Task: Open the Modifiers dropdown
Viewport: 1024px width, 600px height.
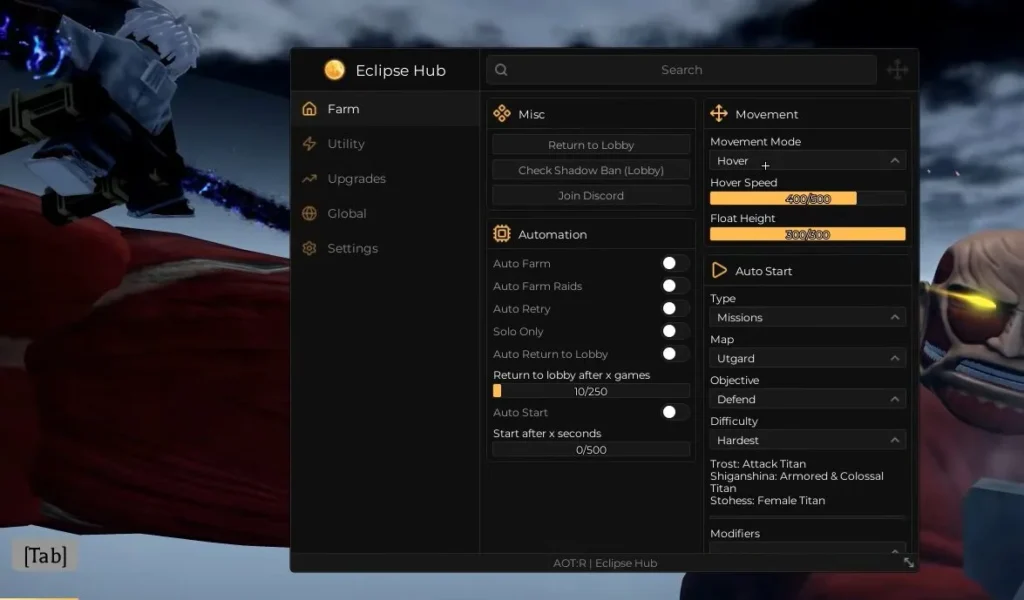Action: (x=807, y=548)
